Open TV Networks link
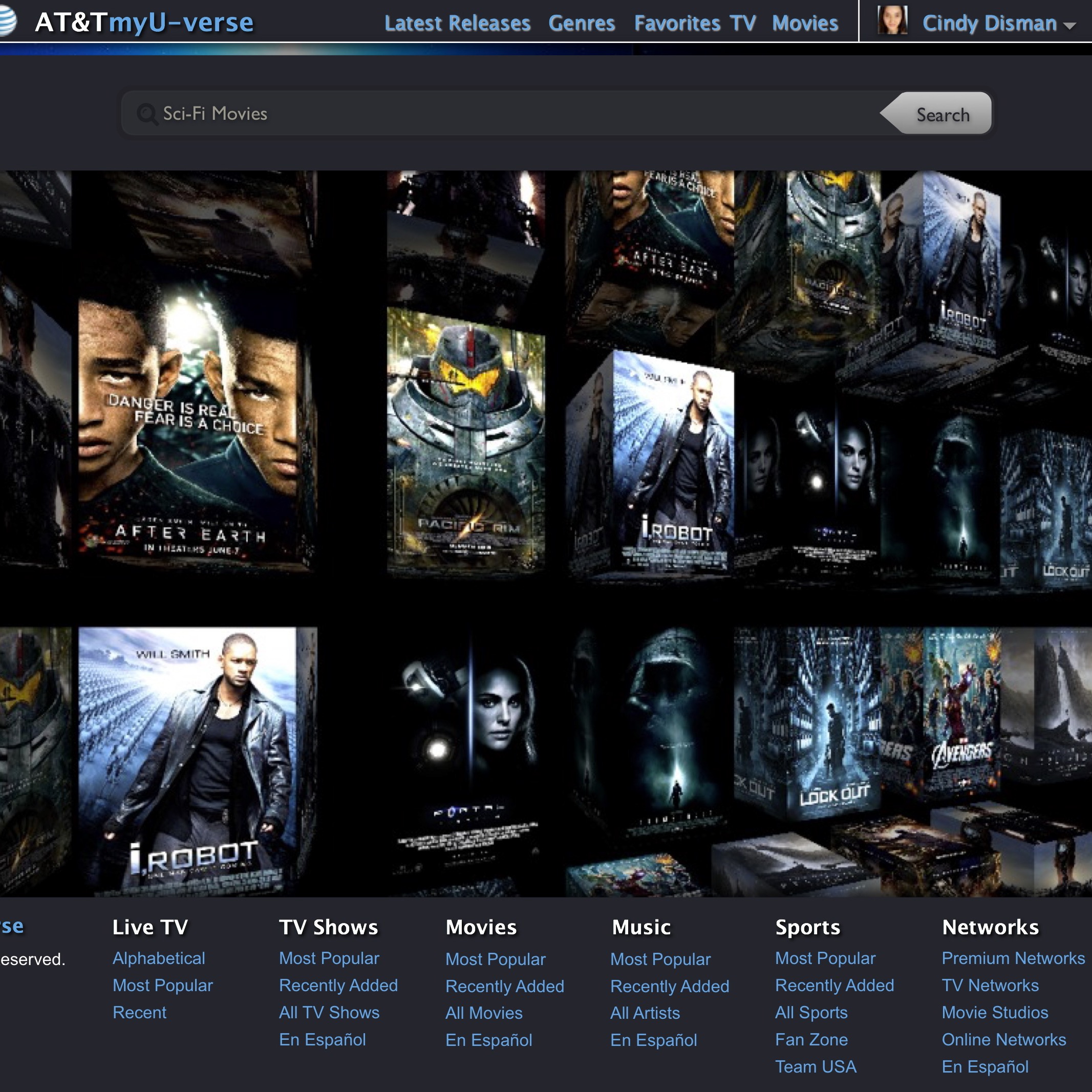The image size is (1092, 1092). point(990,985)
